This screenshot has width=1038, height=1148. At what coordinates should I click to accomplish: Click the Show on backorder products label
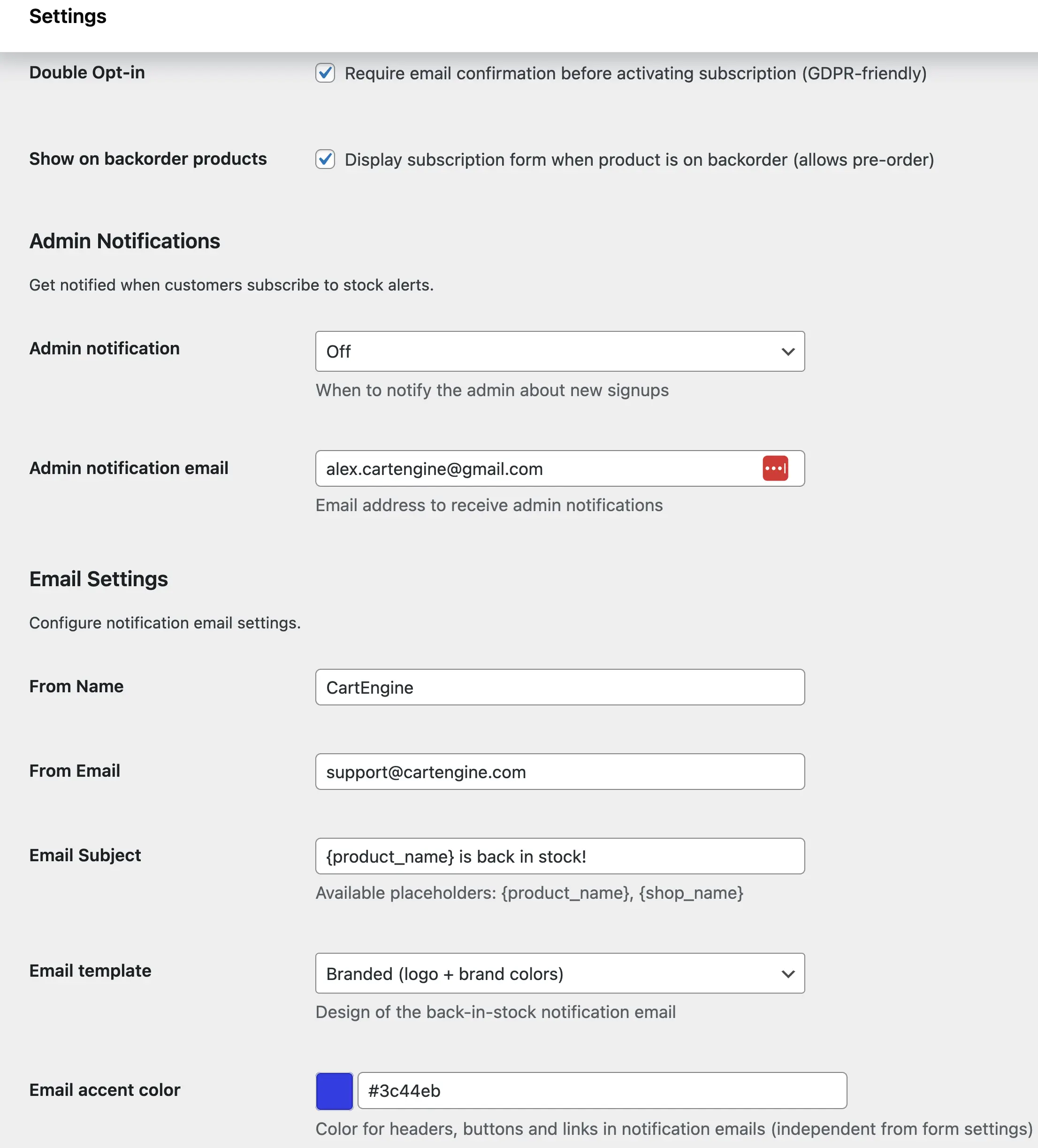tap(148, 159)
